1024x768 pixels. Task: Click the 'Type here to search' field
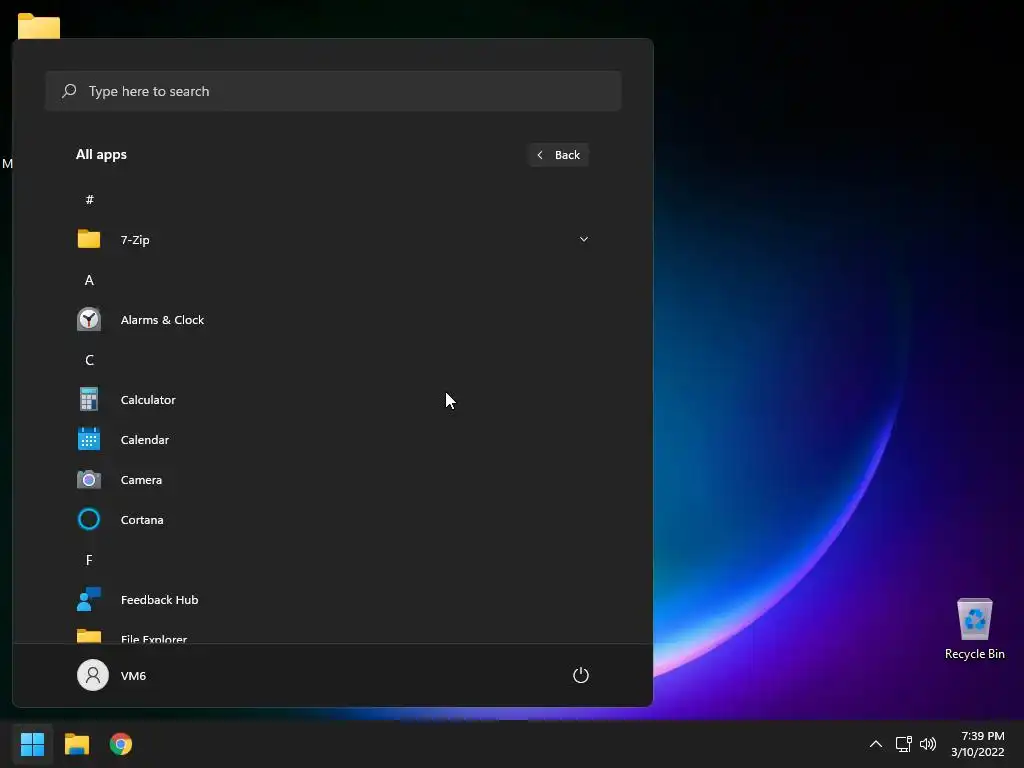333,91
